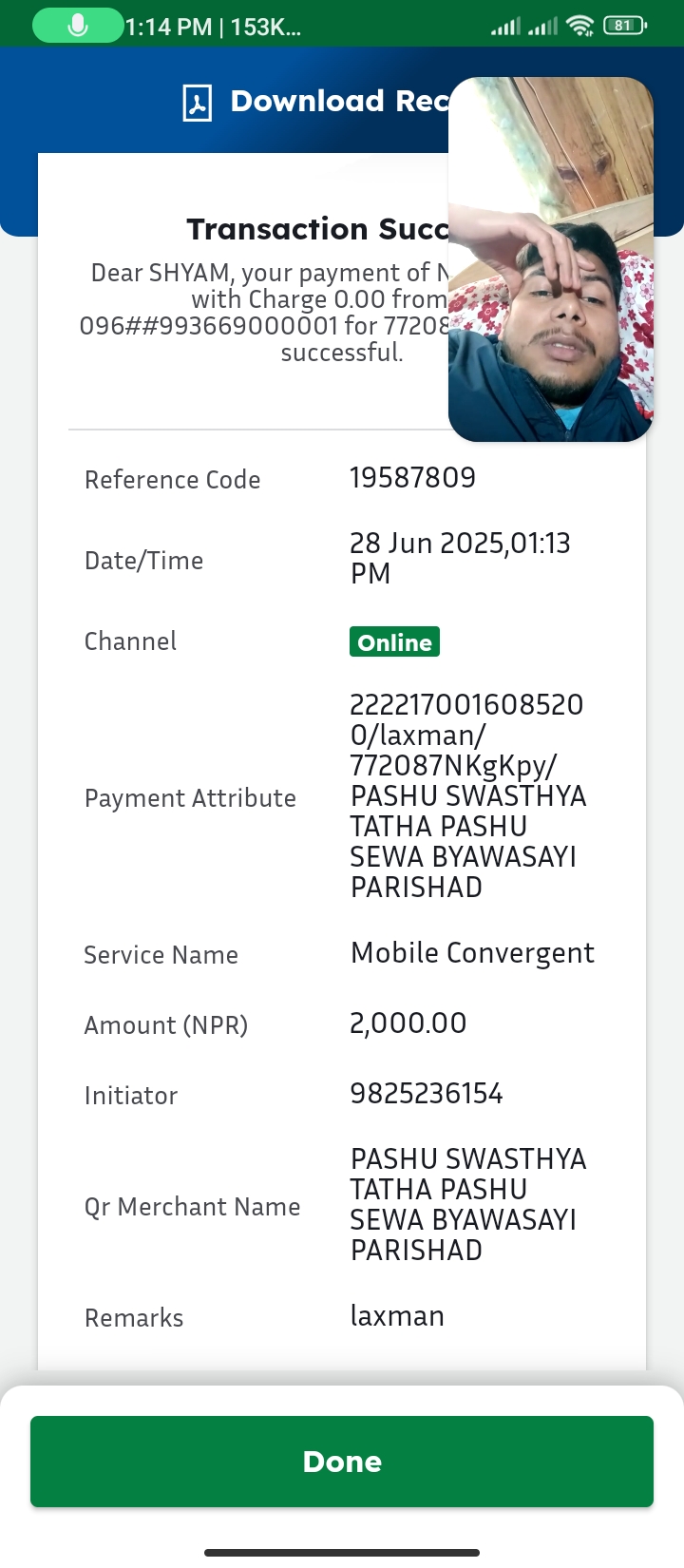Tap the battery level indicator
The width and height of the screenshot is (684, 1568).
(624, 26)
